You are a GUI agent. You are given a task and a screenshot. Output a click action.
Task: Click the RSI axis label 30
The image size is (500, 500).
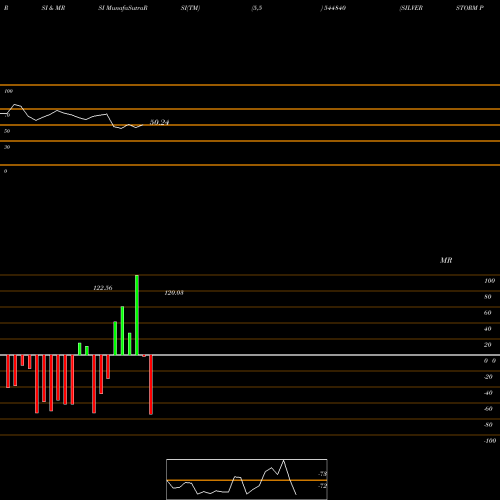pos(7,147)
